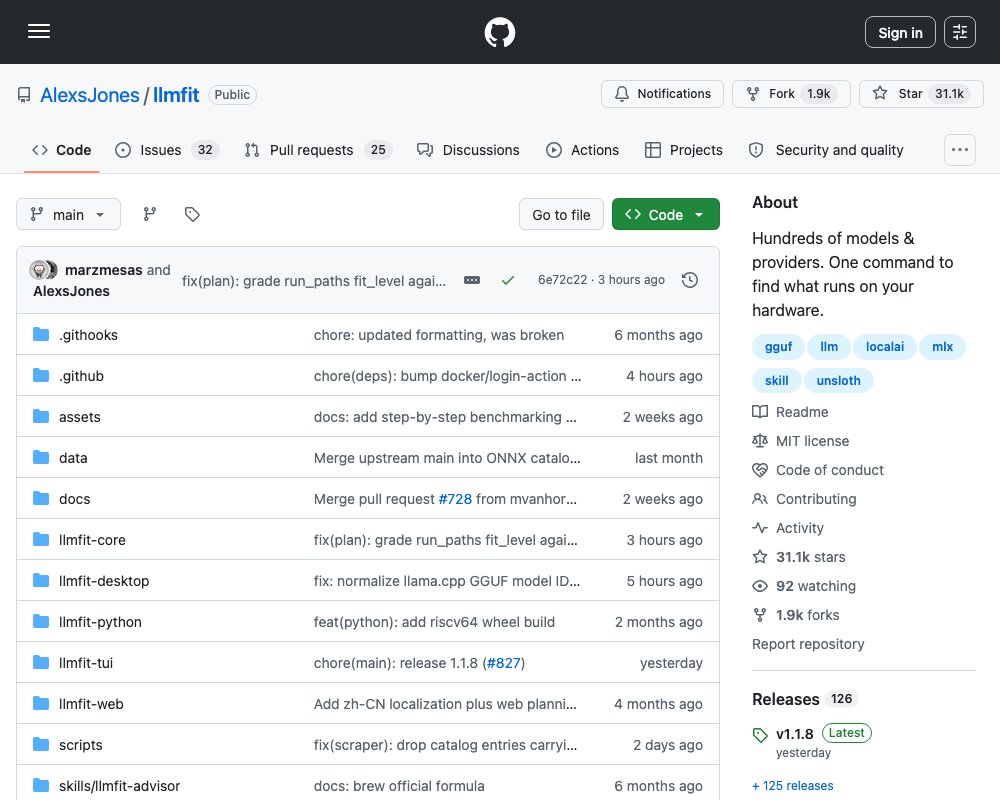Open the docs folder

coord(74,499)
